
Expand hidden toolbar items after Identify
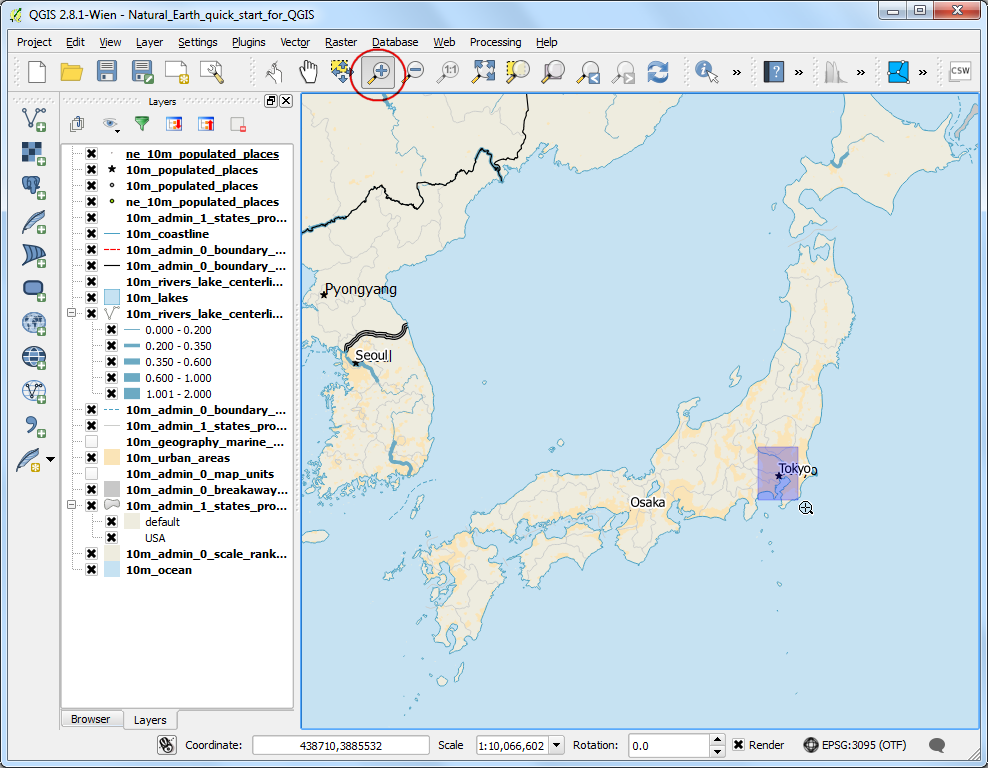737,72
